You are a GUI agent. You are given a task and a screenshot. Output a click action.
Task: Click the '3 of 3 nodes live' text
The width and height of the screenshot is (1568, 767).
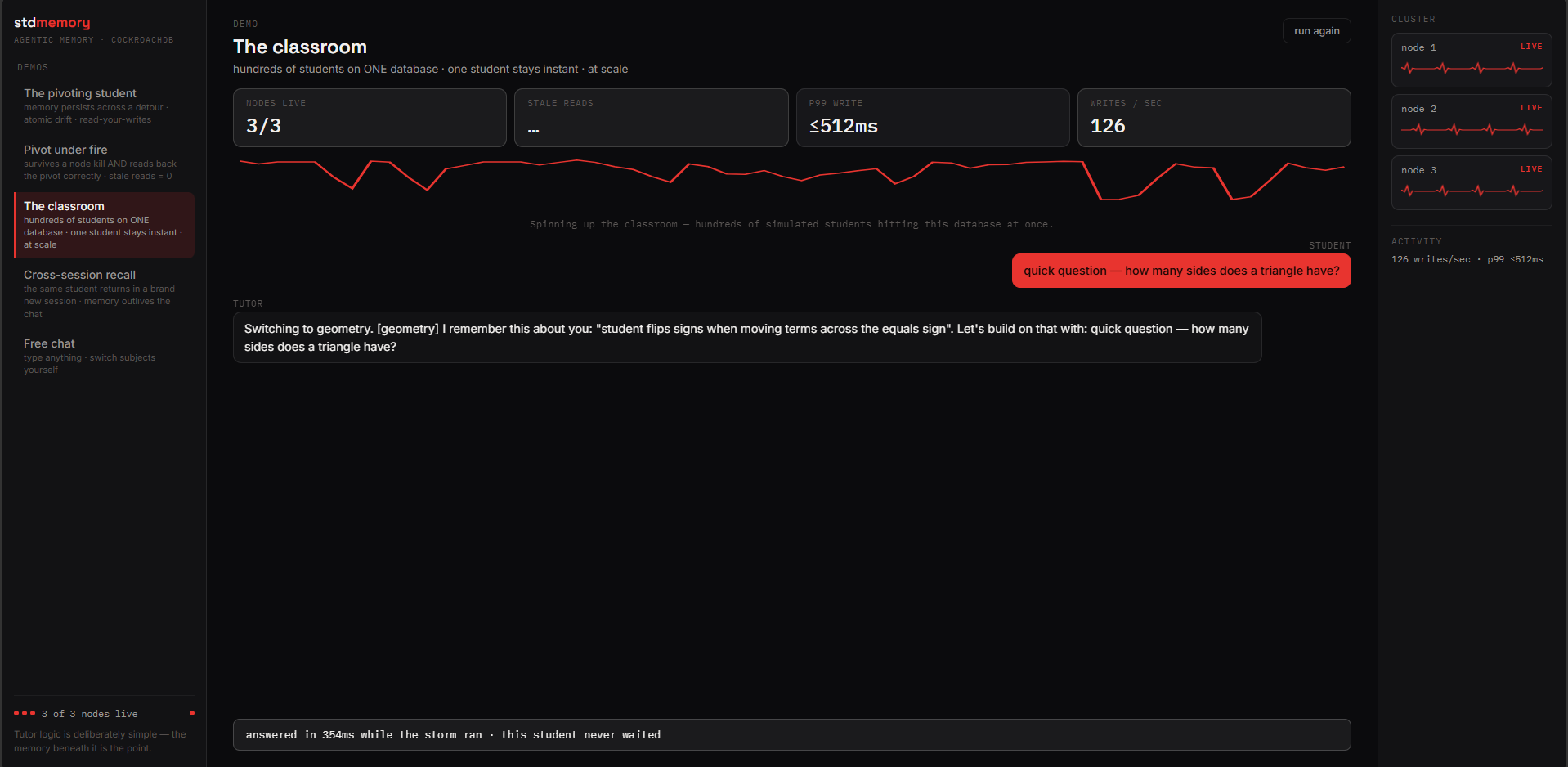[90, 714]
